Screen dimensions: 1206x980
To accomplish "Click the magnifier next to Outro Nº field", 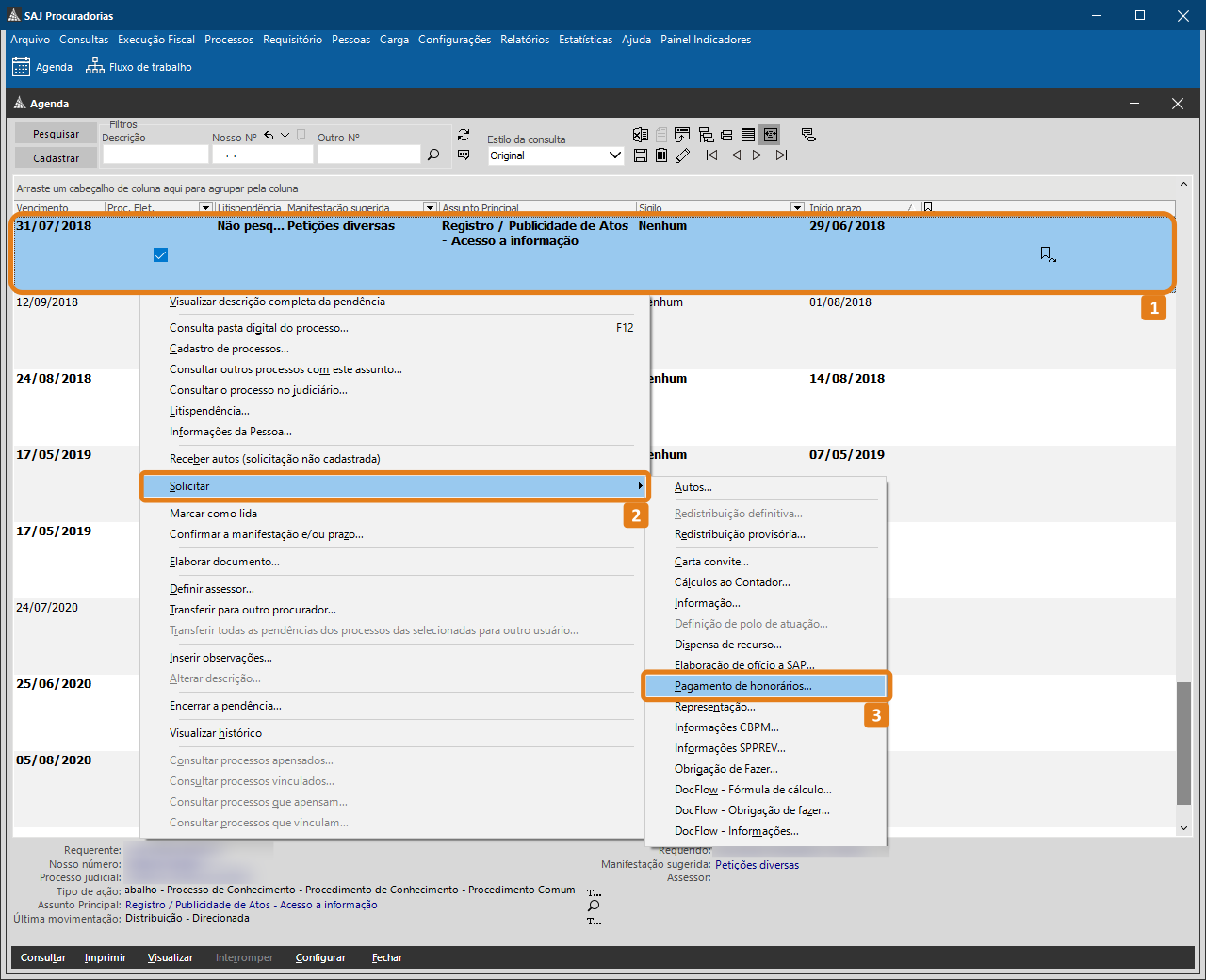I will point(433,155).
